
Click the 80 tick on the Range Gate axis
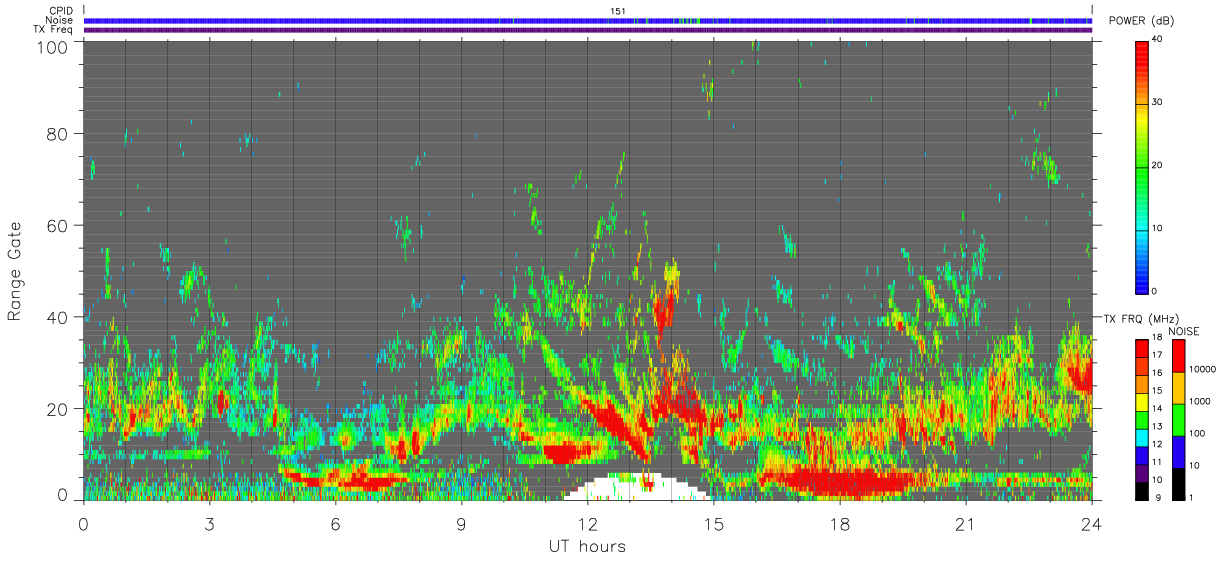(x=58, y=133)
